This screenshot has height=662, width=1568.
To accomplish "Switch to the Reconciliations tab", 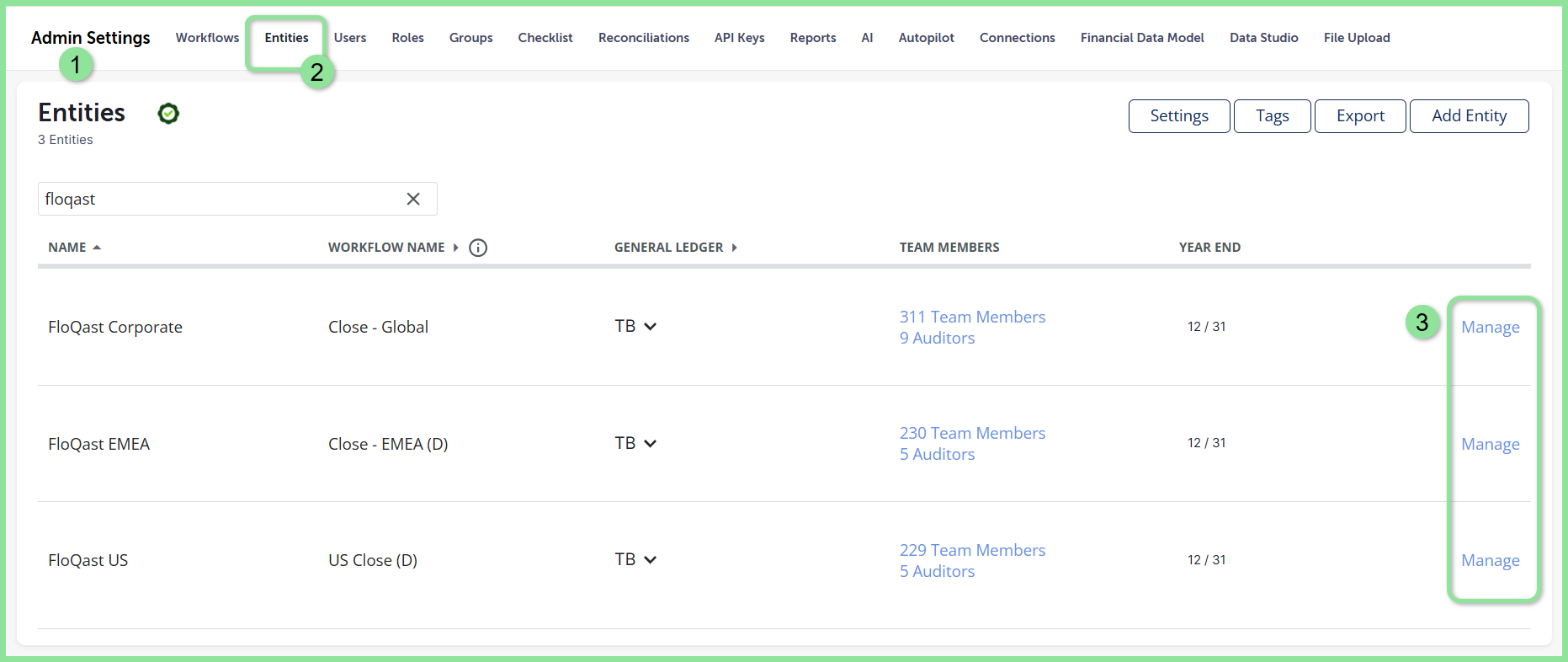I will tap(644, 38).
